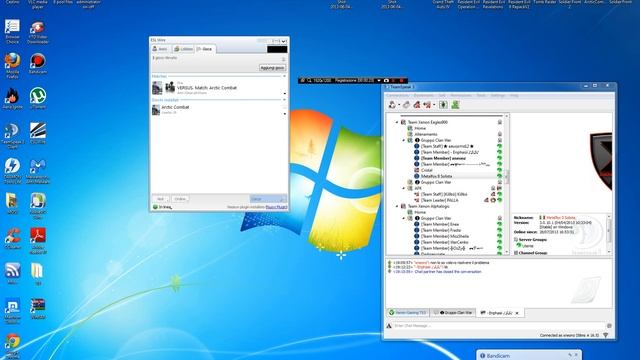Image resolution: width=640 pixels, height=360 pixels.
Task: Click the channel tree vertical scrollbar
Action: [507, 184]
